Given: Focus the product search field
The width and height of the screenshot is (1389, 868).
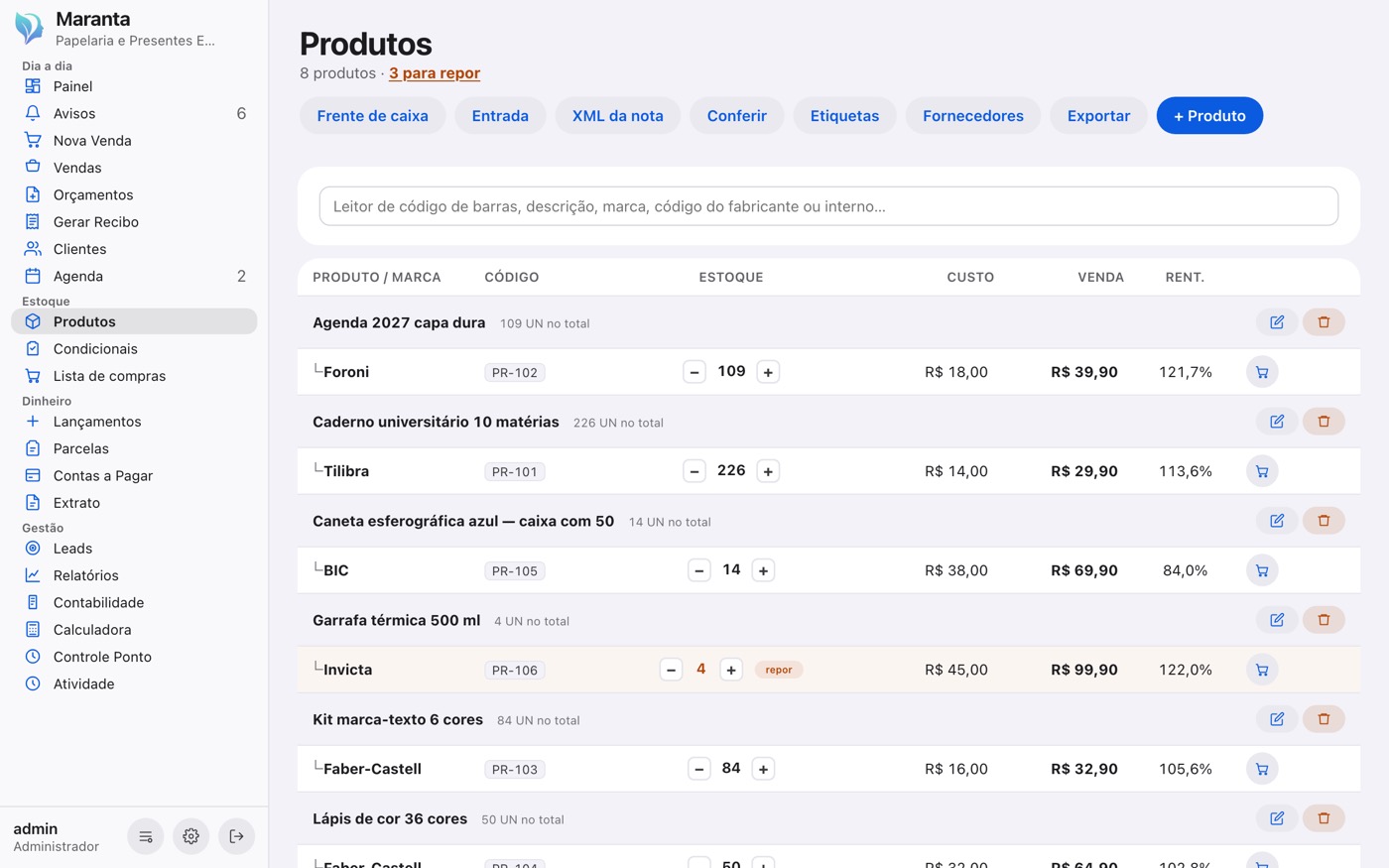Looking at the screenshot, I should point(828,206).
